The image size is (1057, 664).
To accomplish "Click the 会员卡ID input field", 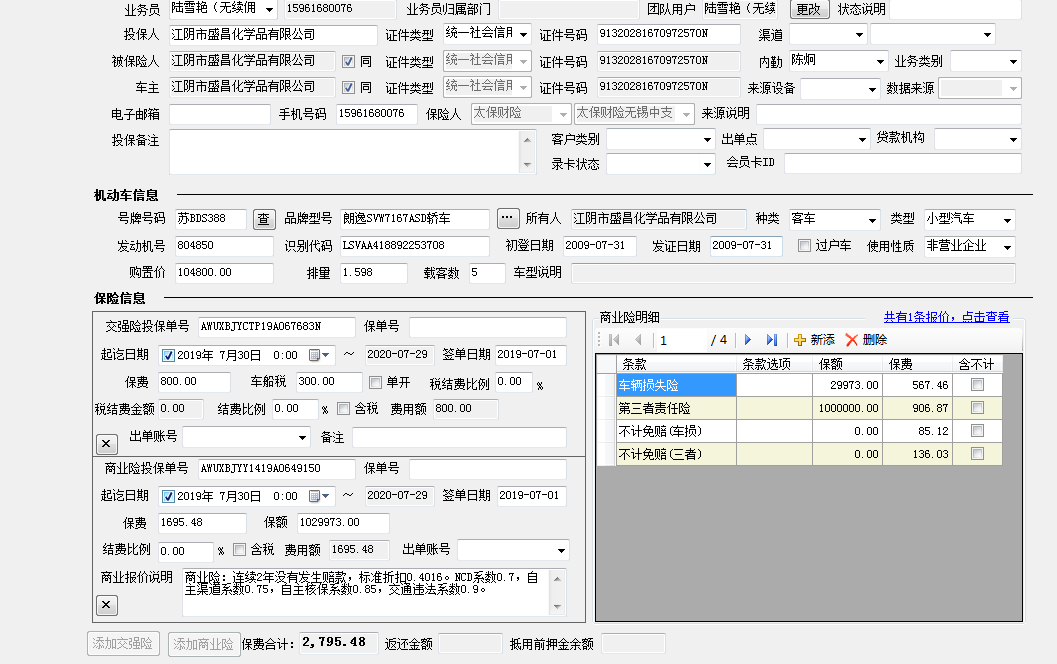I will point(903,163).
